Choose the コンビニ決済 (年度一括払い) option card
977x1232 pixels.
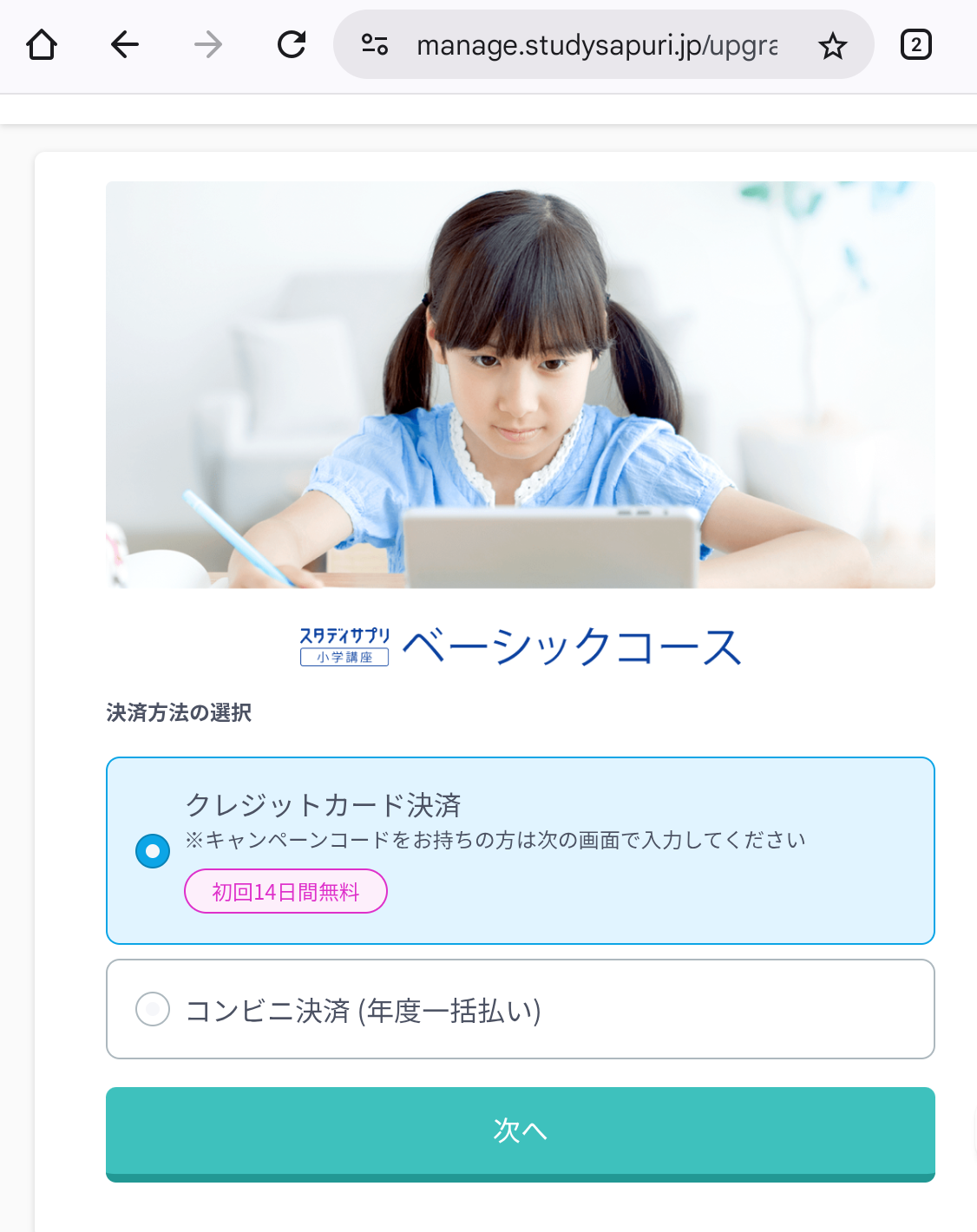(x=521, y=1009)
